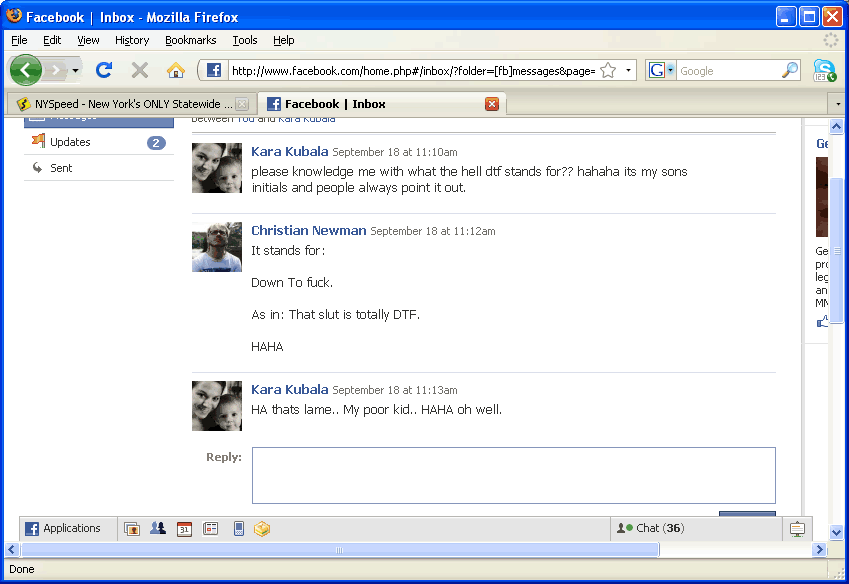This screenshot has width=849, height=584.
Task: Open the History menu
Action: [132, 40]
